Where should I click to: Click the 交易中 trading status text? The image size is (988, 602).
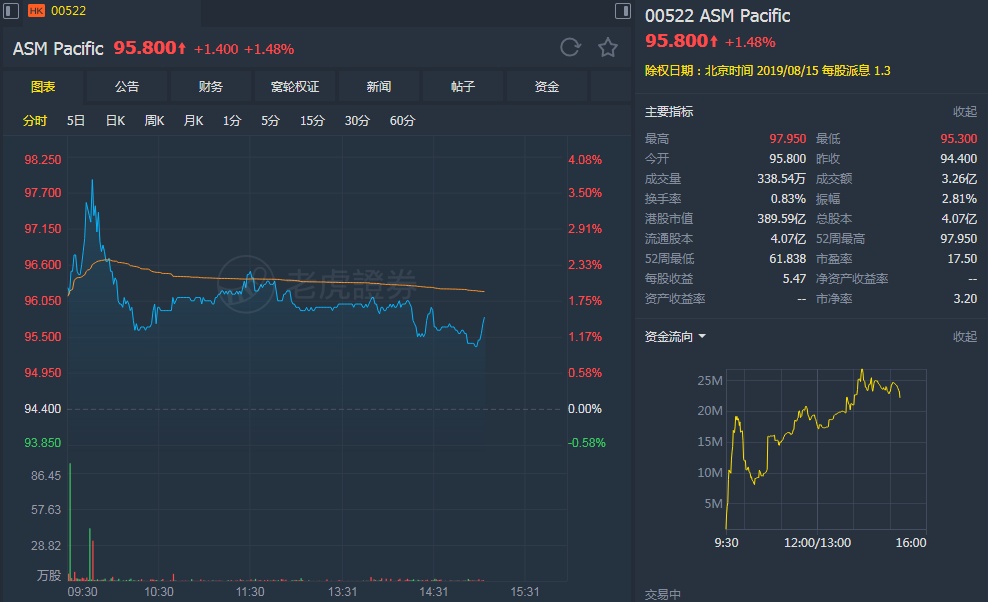[x=662, y=594]
